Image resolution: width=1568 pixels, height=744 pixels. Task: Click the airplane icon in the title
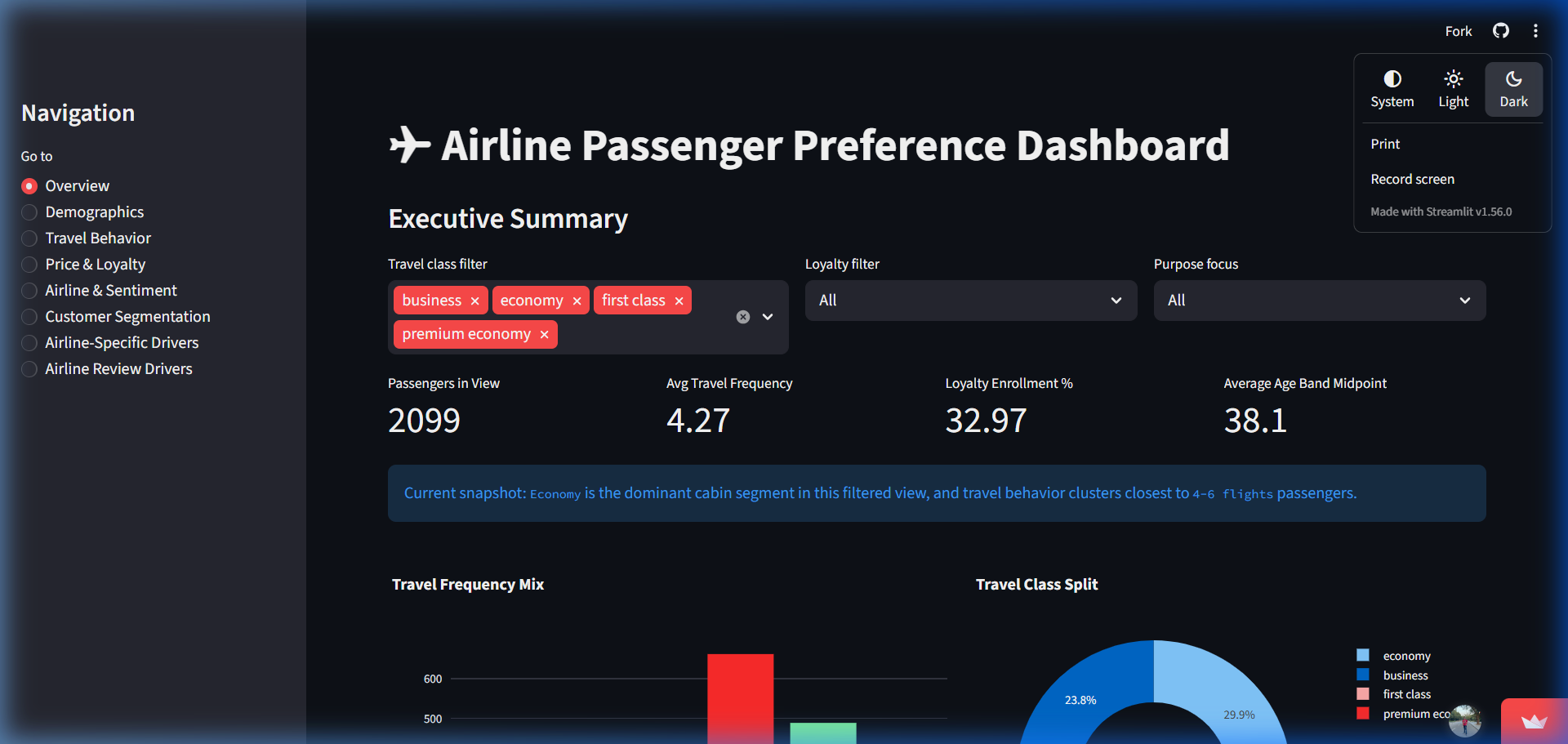[410, 145]
